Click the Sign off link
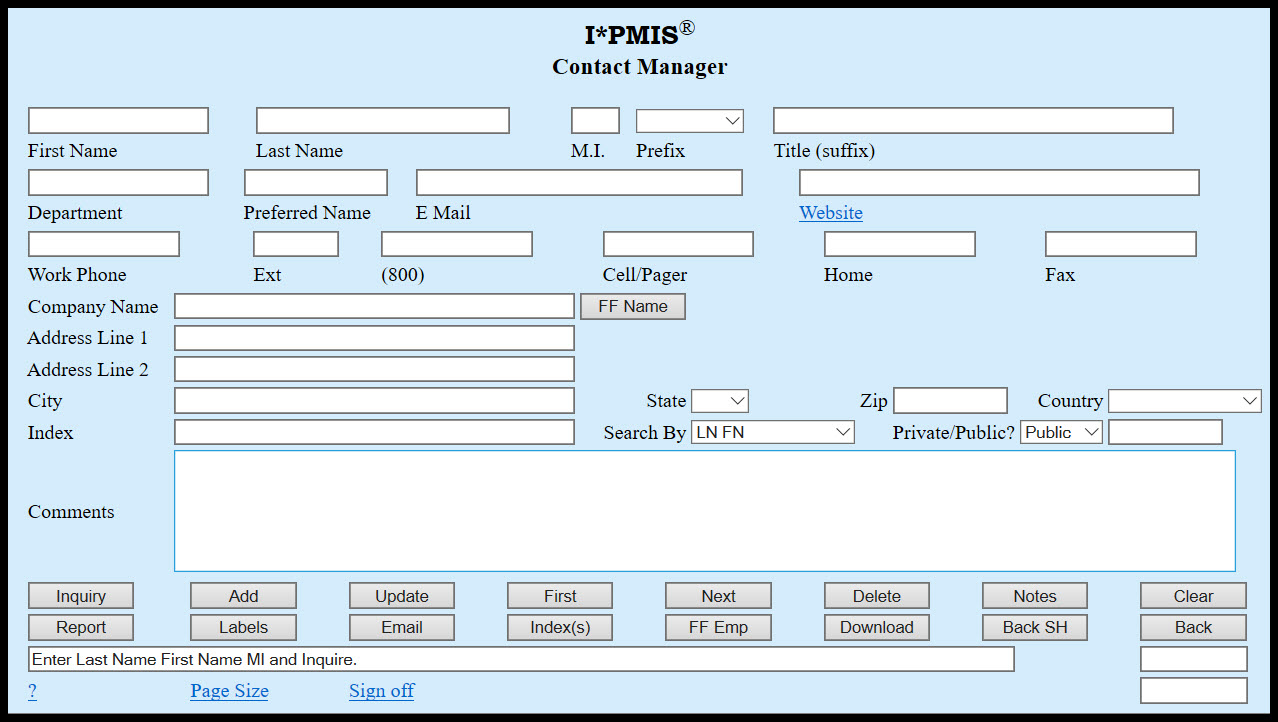 click(x=381, y=691)
